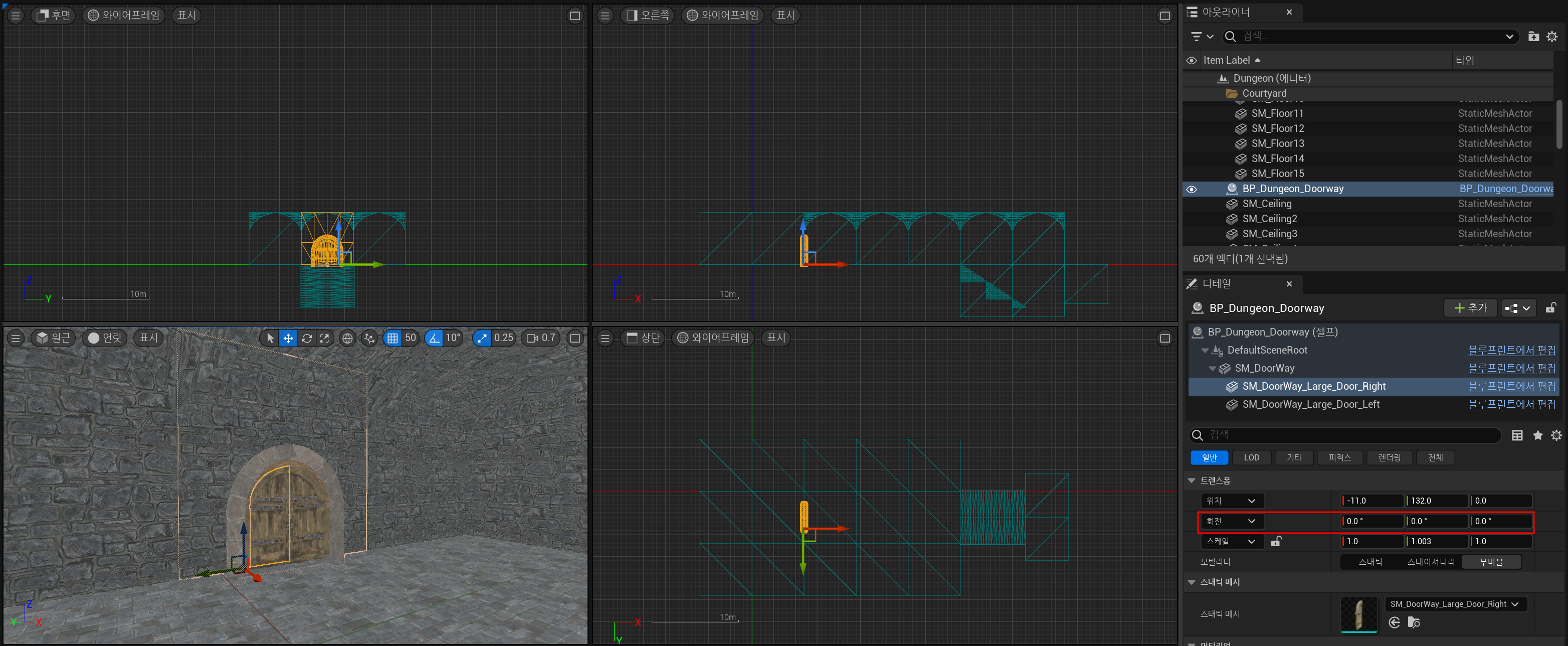Open camera speed 0.7 setting
The width and height of the screenshot is (1568, 646).
pyautogui.click(x=540, y=338)
